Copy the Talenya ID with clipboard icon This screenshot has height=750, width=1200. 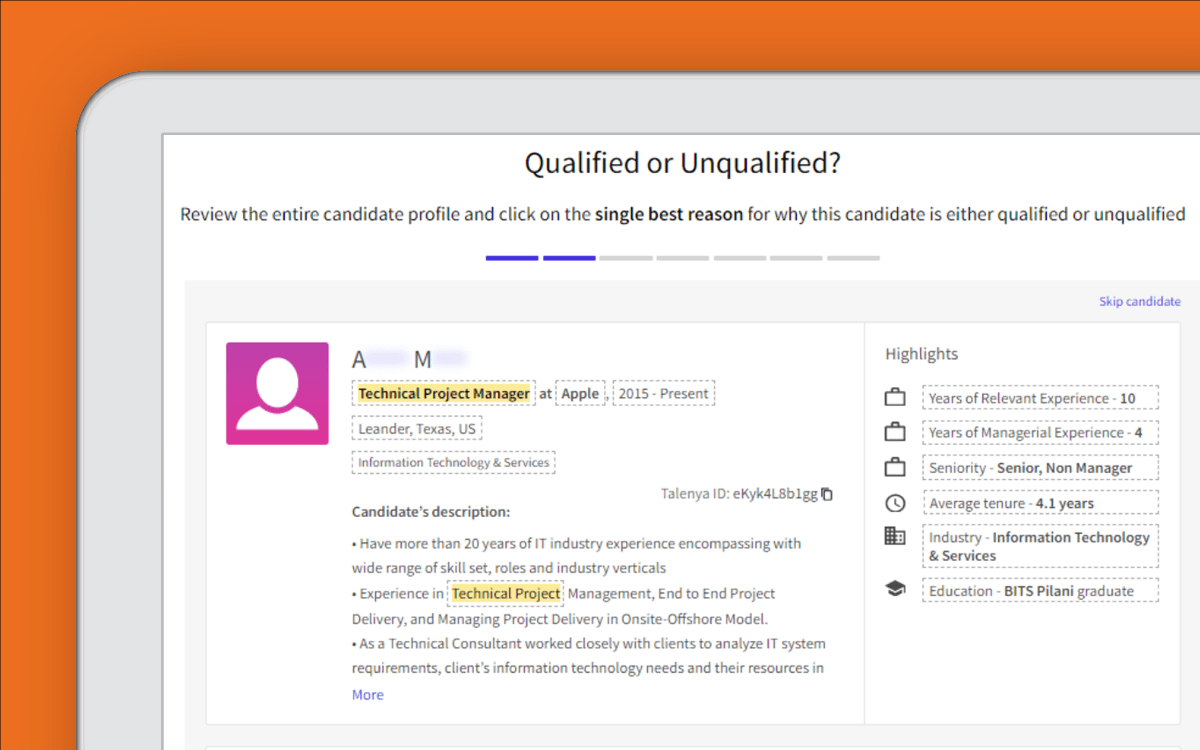[827, 493]
